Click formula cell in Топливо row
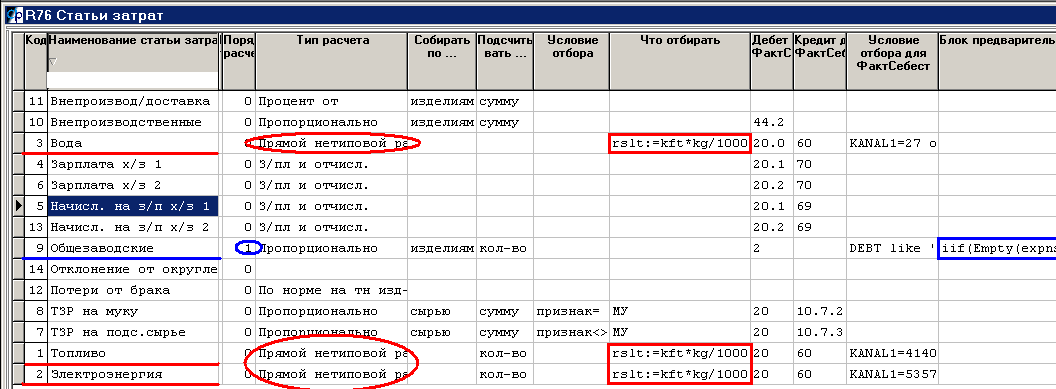Viewport: 1056px width, 389px height. 680,353
